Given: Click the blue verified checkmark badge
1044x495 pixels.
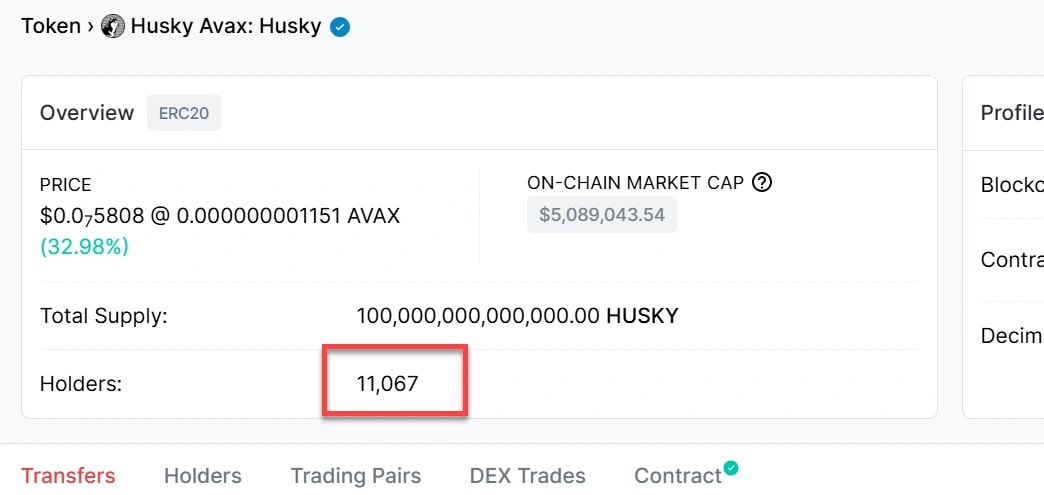Looking at the screenshot, I should pos(340,27).
